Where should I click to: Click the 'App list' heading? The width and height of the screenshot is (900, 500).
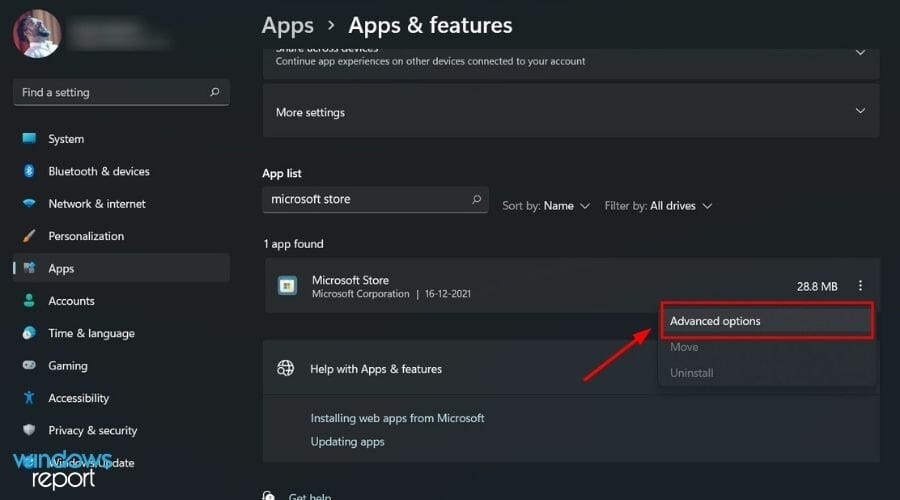pyautogui.click(x=282, y=173)
